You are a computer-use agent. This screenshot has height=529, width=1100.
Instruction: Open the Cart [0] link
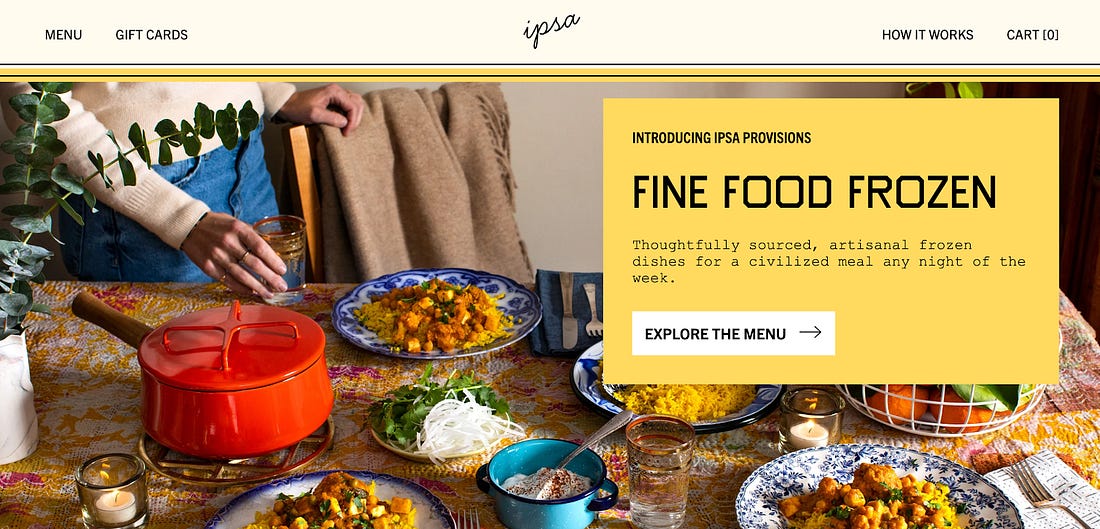1033,34
